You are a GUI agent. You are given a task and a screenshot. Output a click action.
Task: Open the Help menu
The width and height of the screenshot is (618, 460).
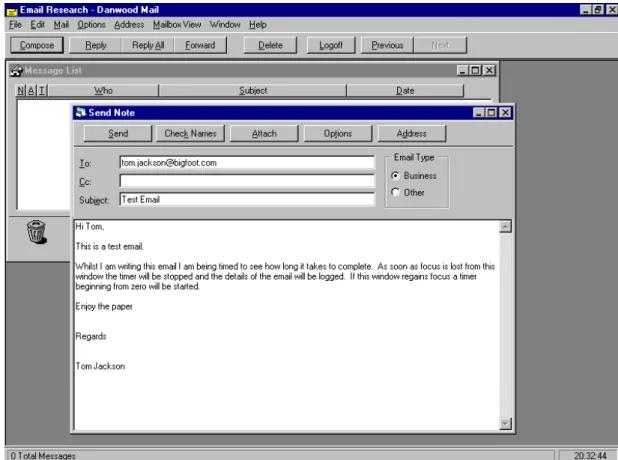coord(258,25)
